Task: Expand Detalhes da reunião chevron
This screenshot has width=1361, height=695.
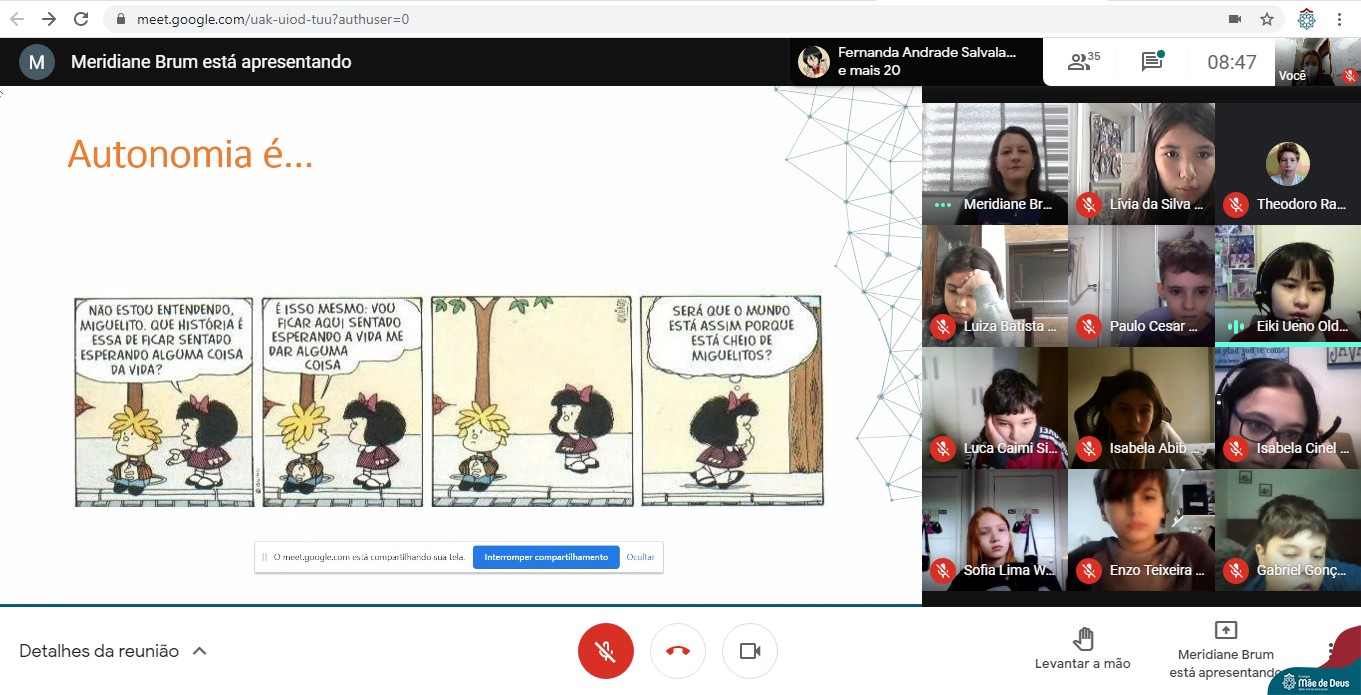Action: pos(199,651)
